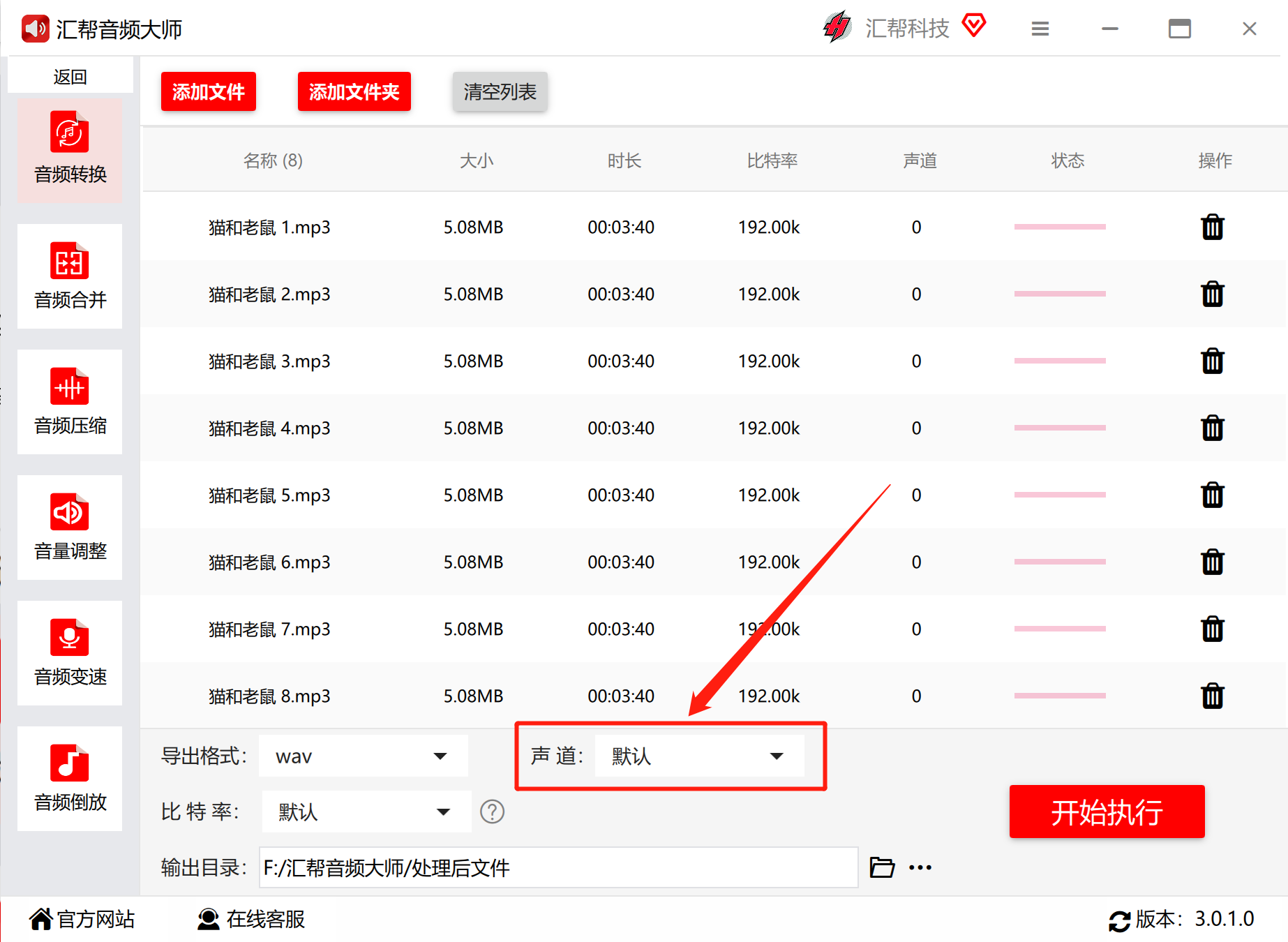Click 192.00k bitrate of 猫和老鼠 3.mp3
This screenshot has width=1288, height=942.
[x=769, y=361]
